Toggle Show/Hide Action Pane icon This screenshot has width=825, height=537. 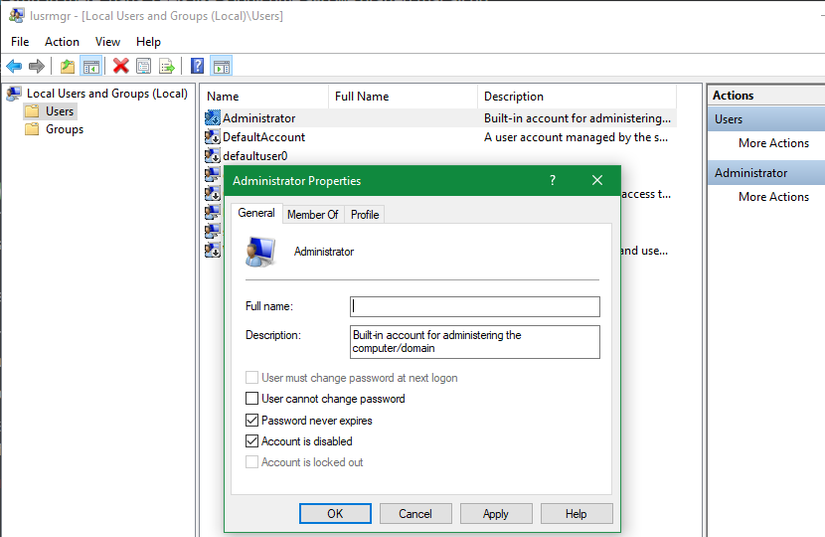click(221, 66)
